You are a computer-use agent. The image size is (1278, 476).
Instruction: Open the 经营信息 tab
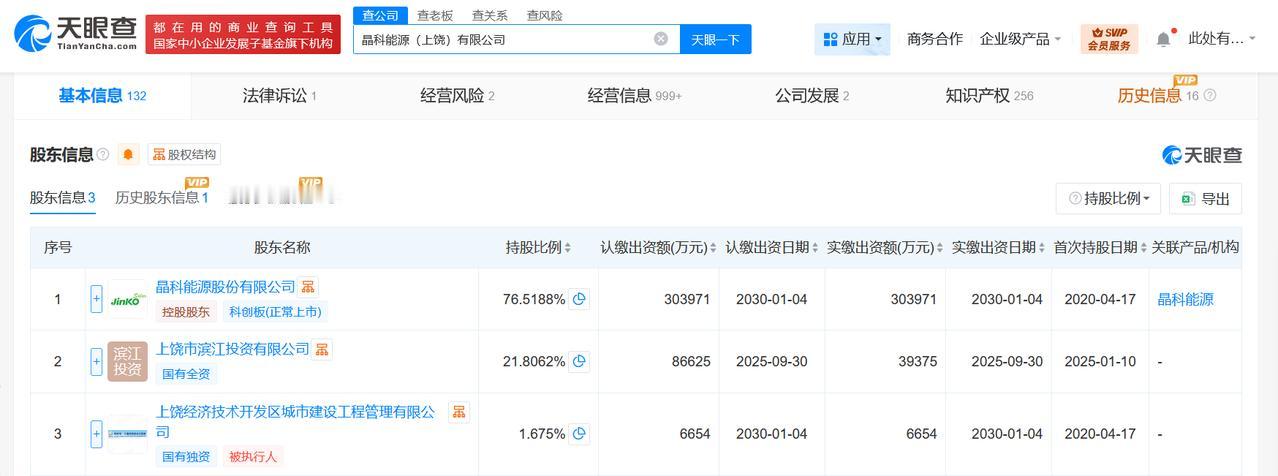pyautogui.click(x=634, y=96)
